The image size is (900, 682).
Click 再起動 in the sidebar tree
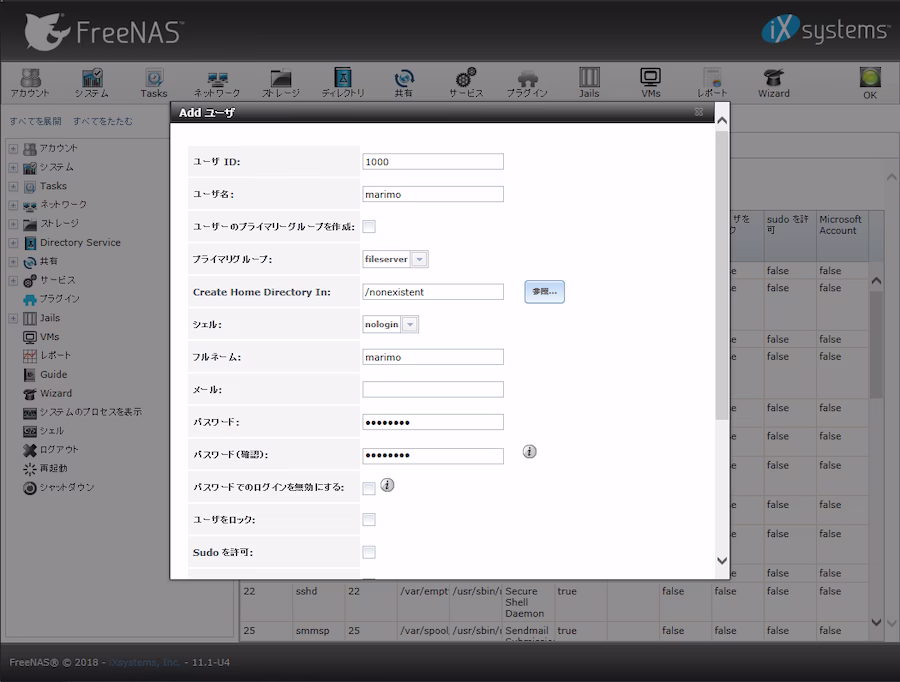tap(53, 468)
